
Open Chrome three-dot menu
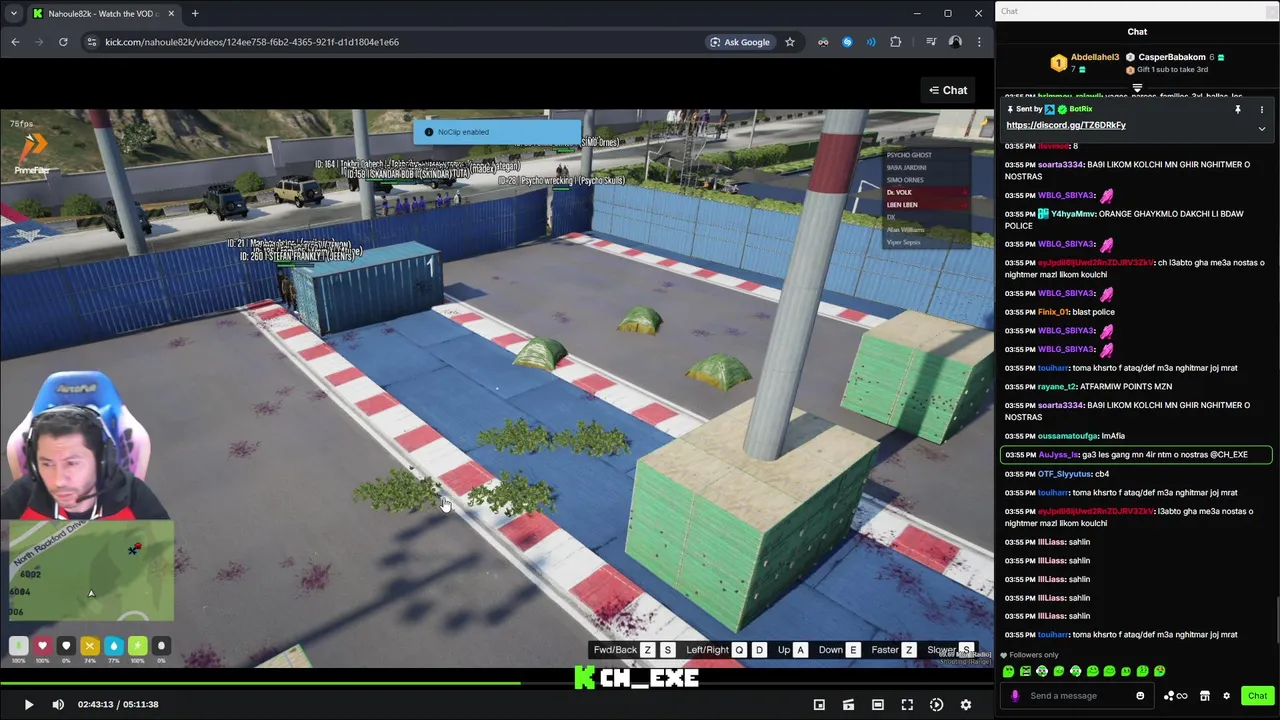coord(979,42)
